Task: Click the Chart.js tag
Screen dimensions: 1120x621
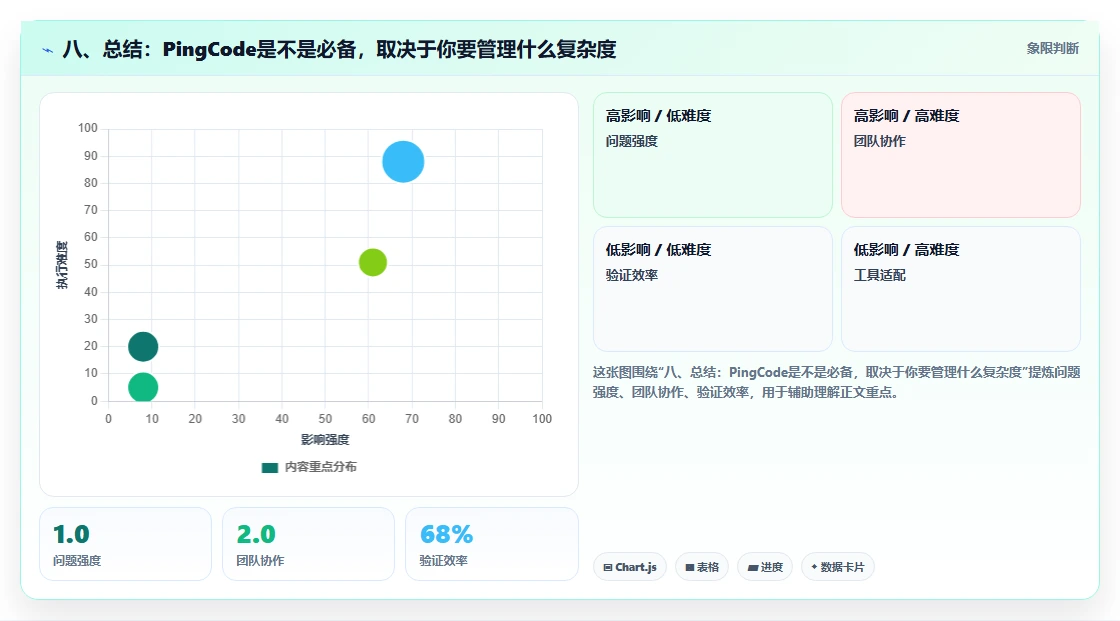Action: click(630, 567)
